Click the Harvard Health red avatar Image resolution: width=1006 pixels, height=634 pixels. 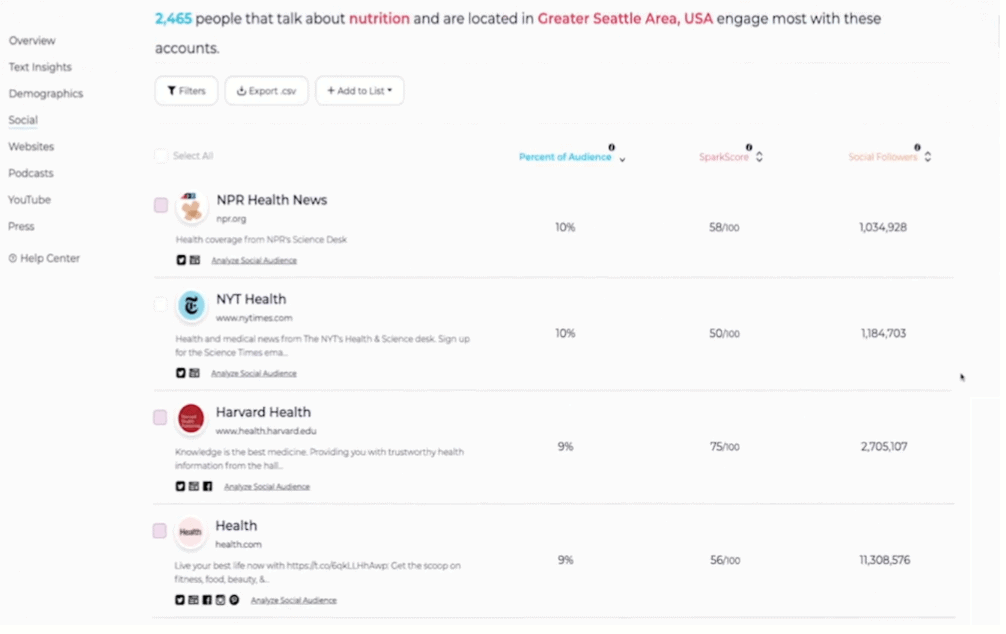pos(191,418)
